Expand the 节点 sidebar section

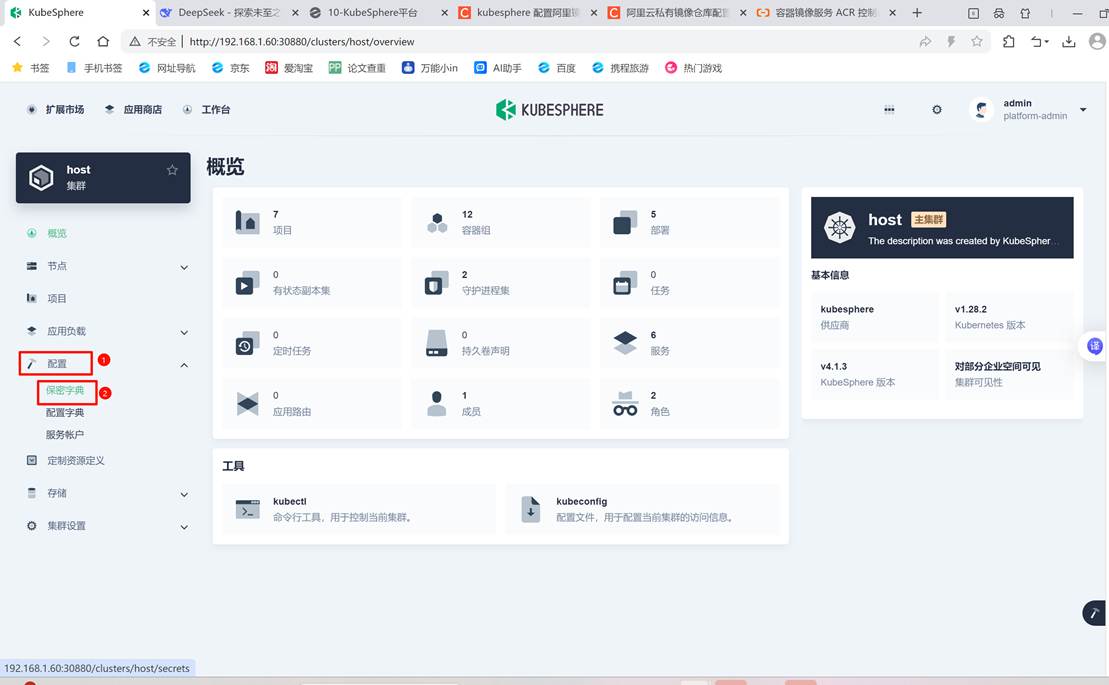click(184, 267)
